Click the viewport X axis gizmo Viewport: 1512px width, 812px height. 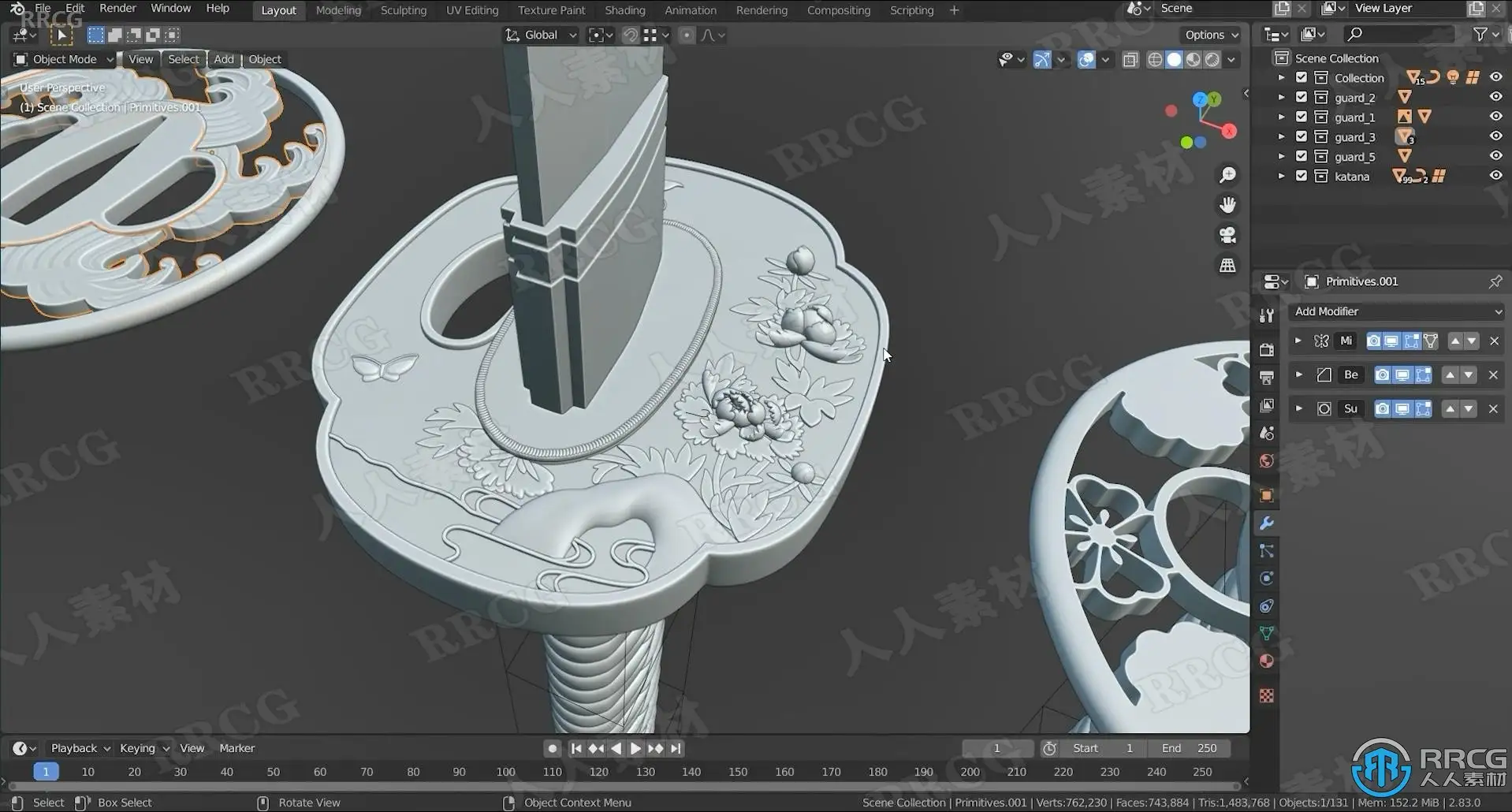(x=1229, y=132)
